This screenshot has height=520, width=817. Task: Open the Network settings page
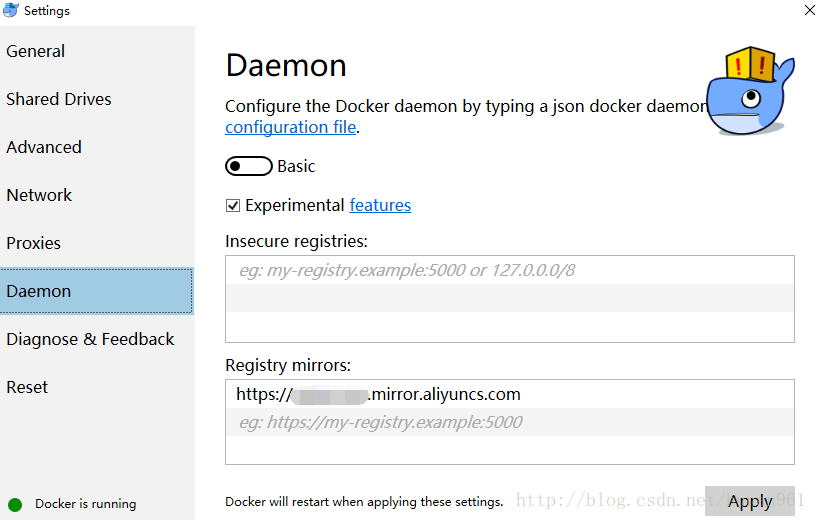(40, 195)
